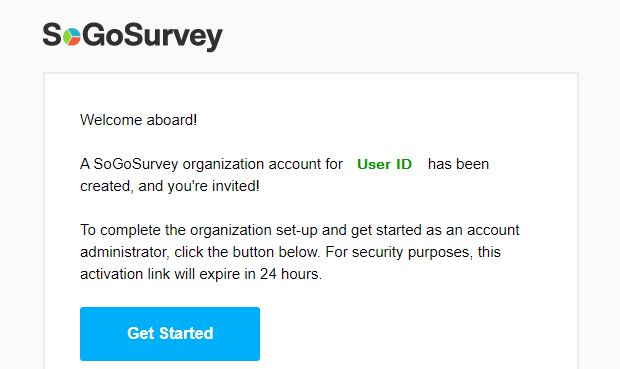Click the word 'Survey' in the logo
Screen dimensions: 620x369
click(x=175, y=38)
